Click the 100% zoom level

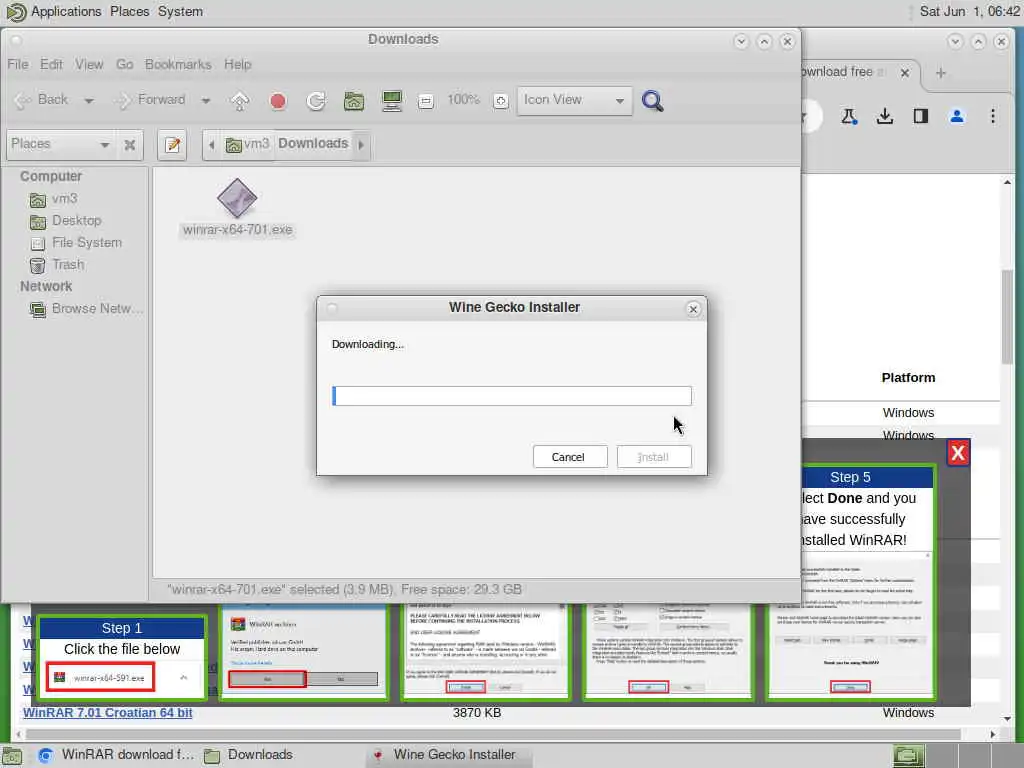coord(463,100)
